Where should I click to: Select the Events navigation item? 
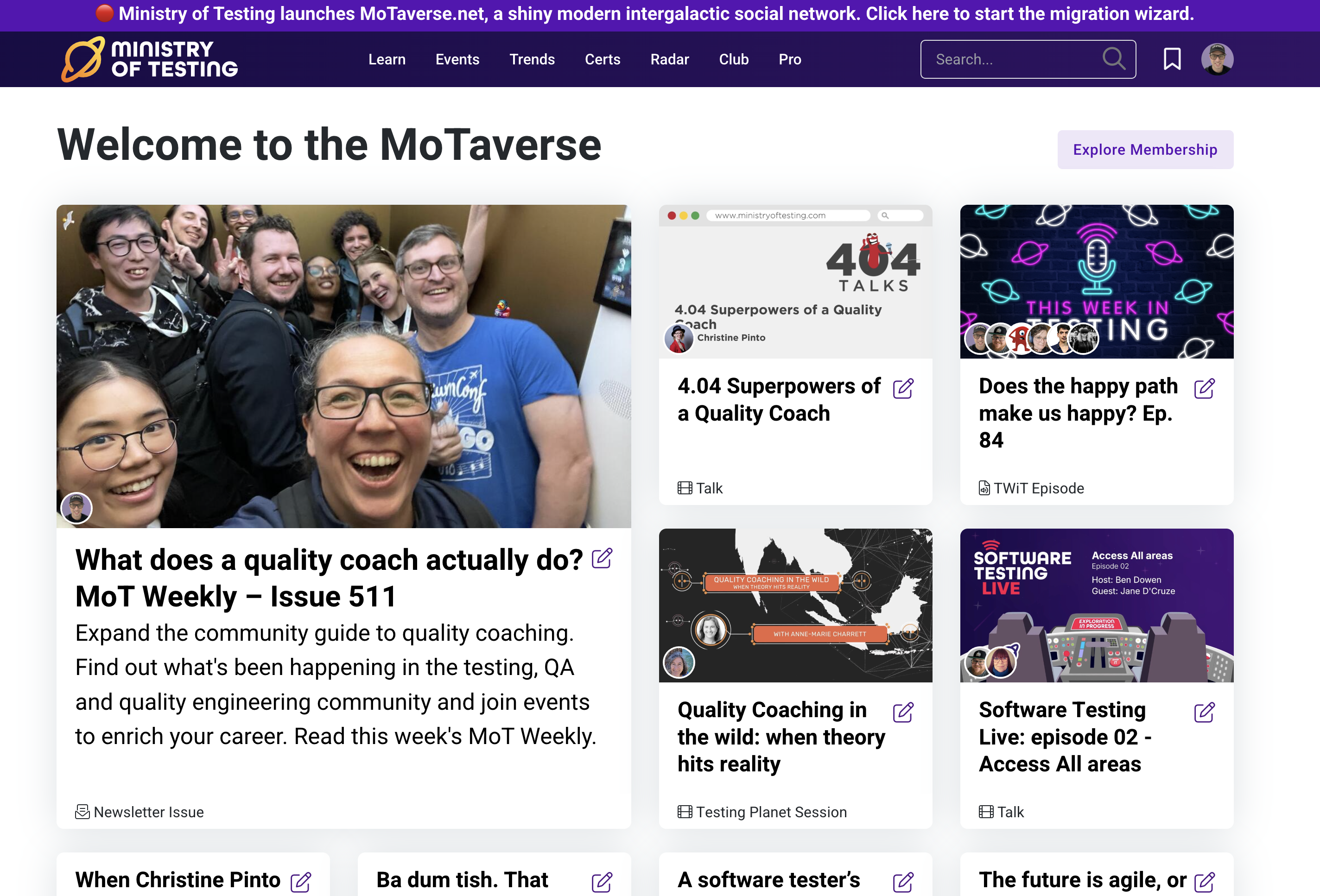(457, 59)
